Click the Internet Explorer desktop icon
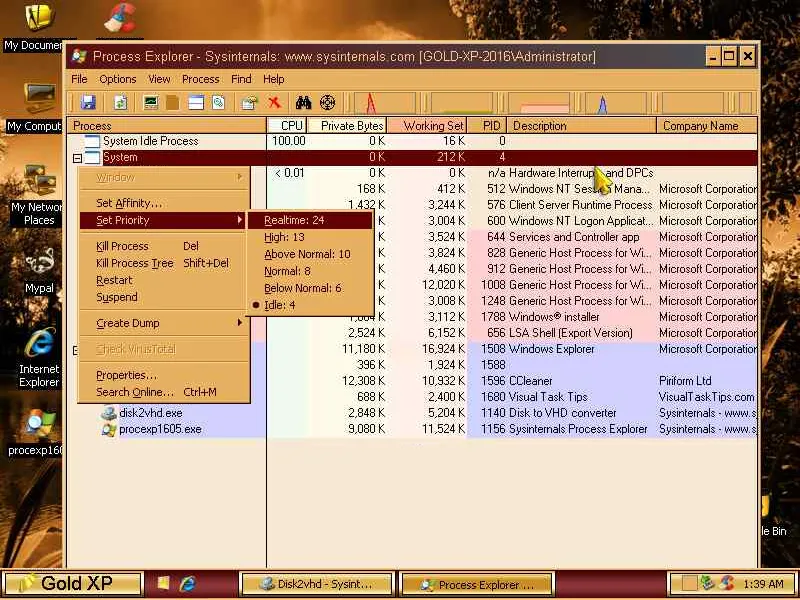This screenshot has height=600, width=800. click(40, 343)
